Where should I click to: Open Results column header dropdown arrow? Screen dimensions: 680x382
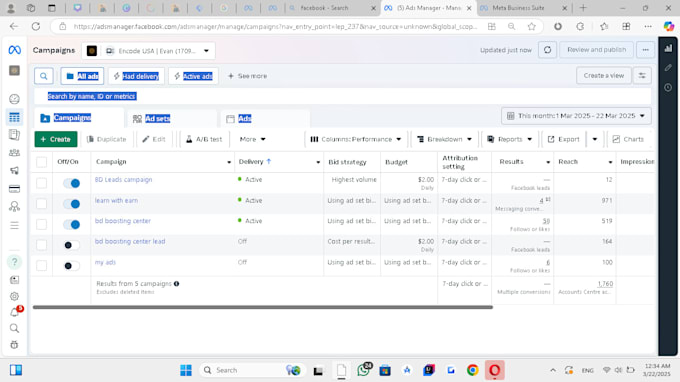click(548, 162)
